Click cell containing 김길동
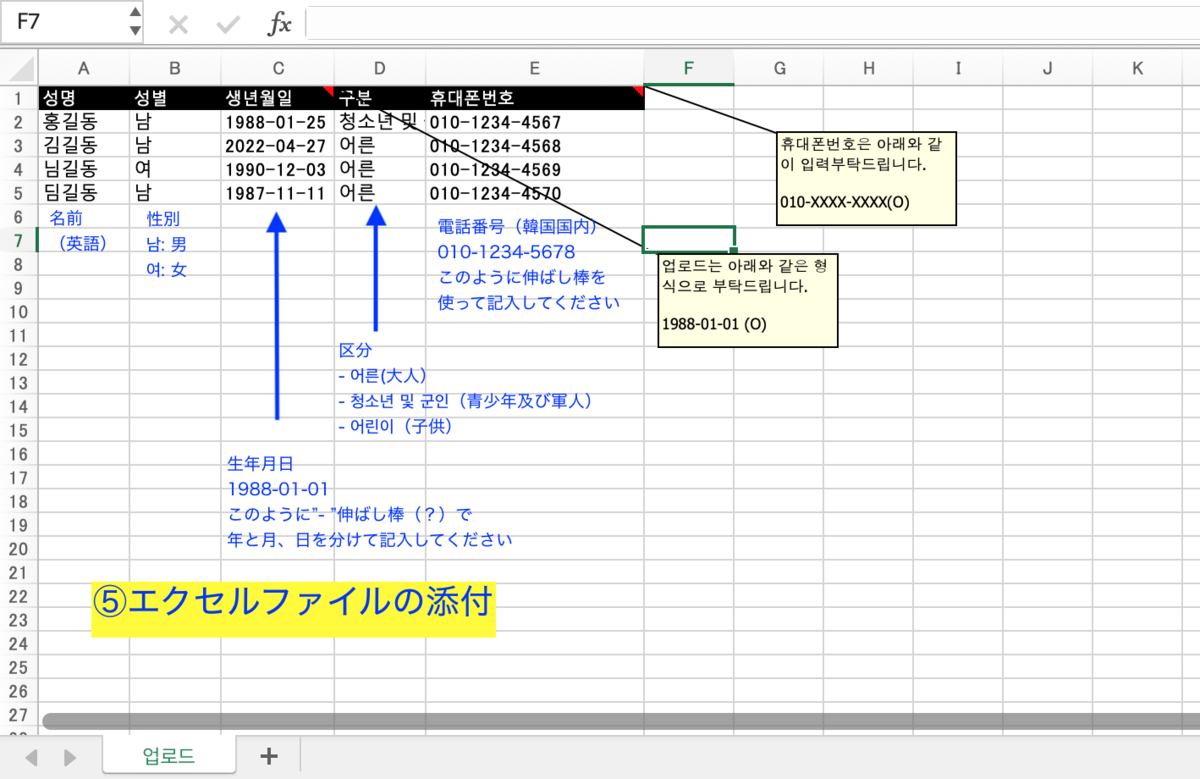The image size is (1200, 779). coord(84,145)
